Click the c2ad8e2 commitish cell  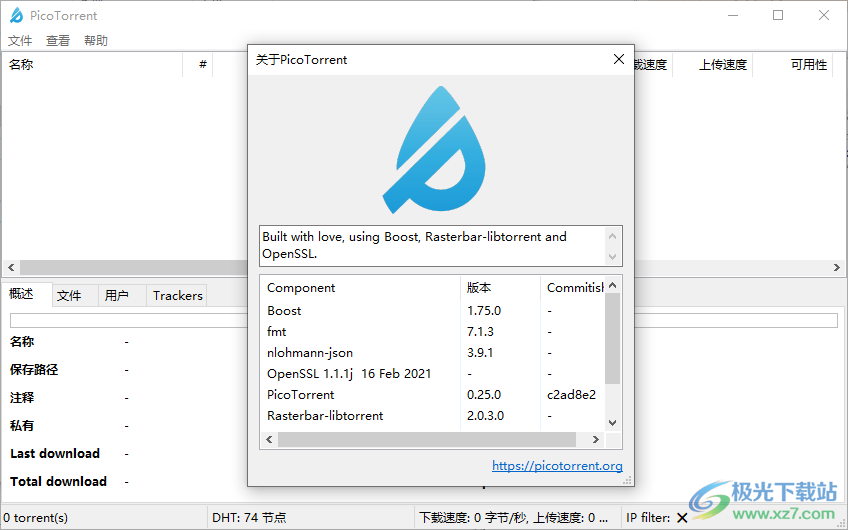click(571, 395)
